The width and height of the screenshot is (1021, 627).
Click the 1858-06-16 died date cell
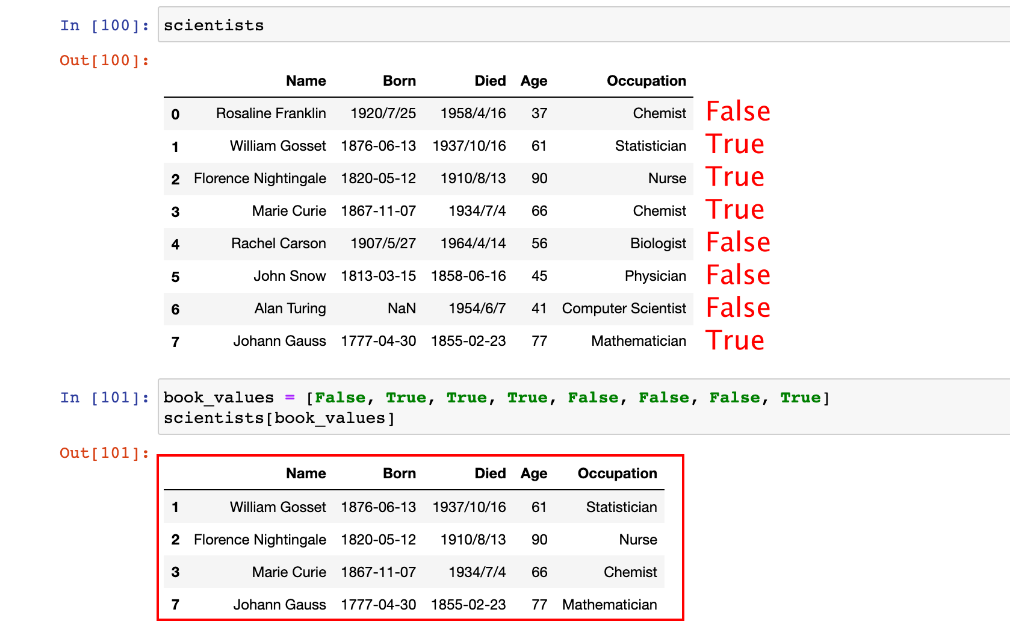468,276
